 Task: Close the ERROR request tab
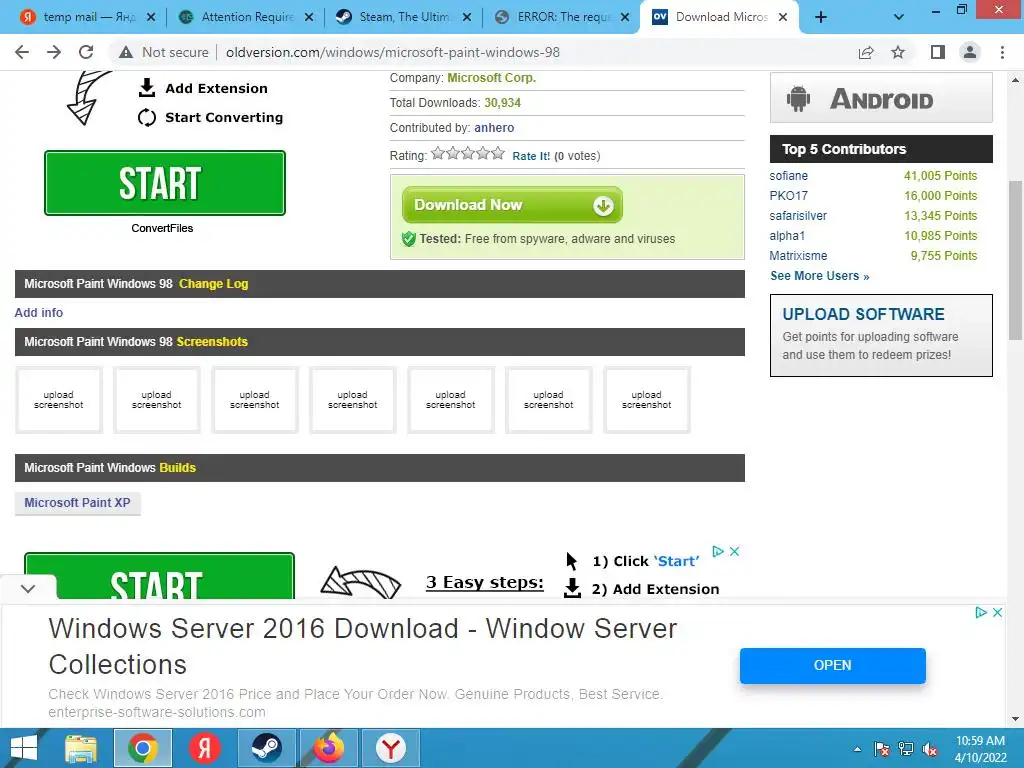point(625,18)
